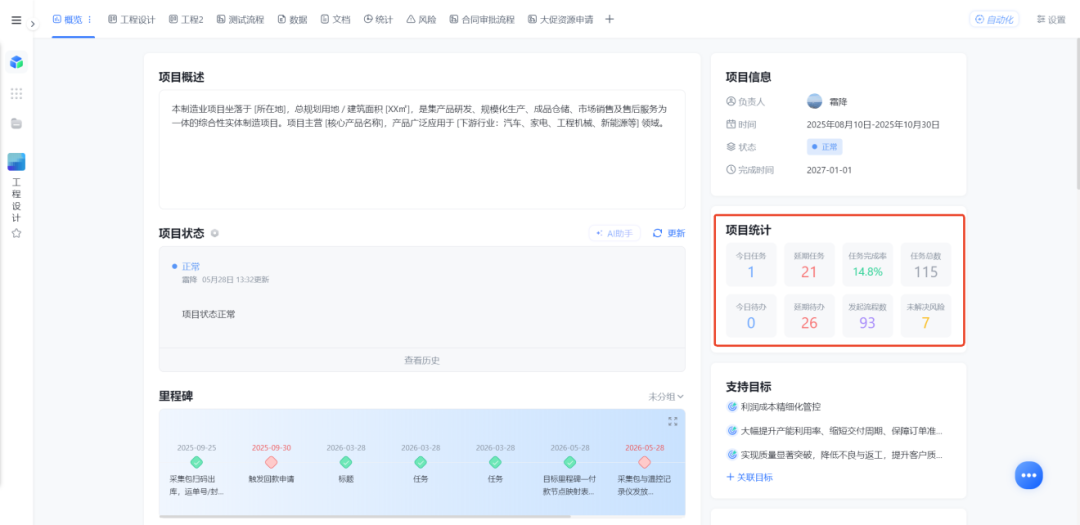The height and width of the screenshot is (525, 1080).
Task: Launch the AI助手 assistant
Action: pyautogui.click(x=614, y=234)
